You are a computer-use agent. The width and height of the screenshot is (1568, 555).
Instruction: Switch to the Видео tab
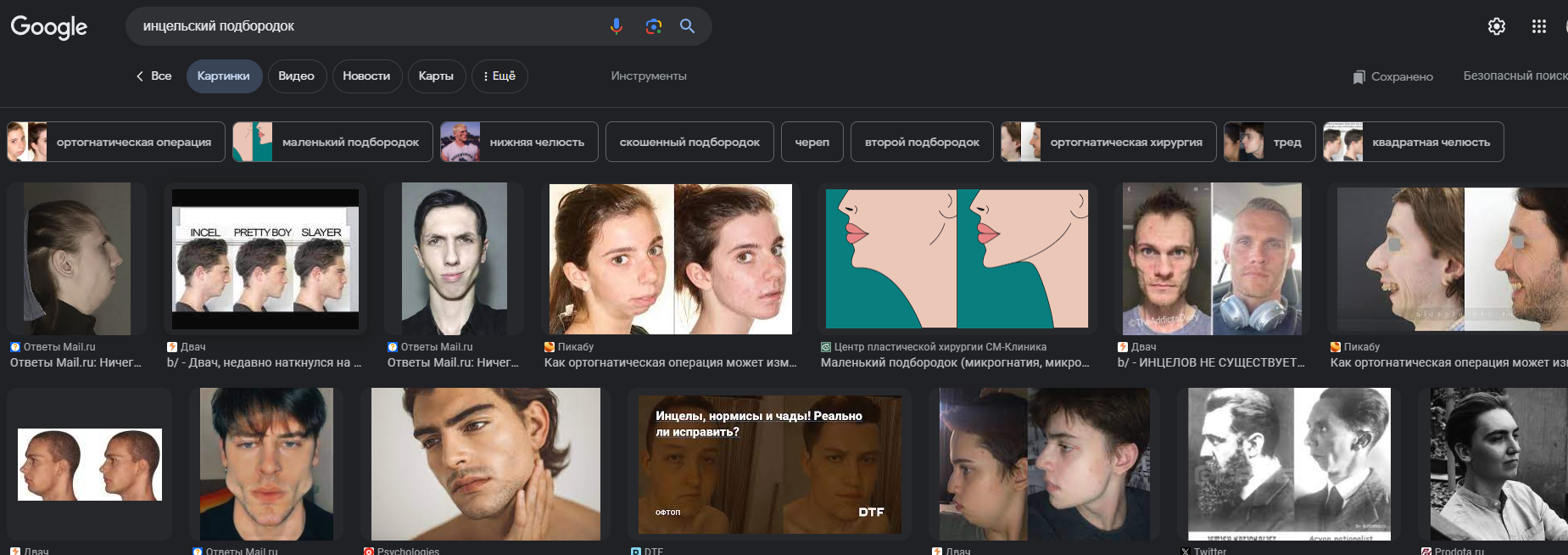296,76
